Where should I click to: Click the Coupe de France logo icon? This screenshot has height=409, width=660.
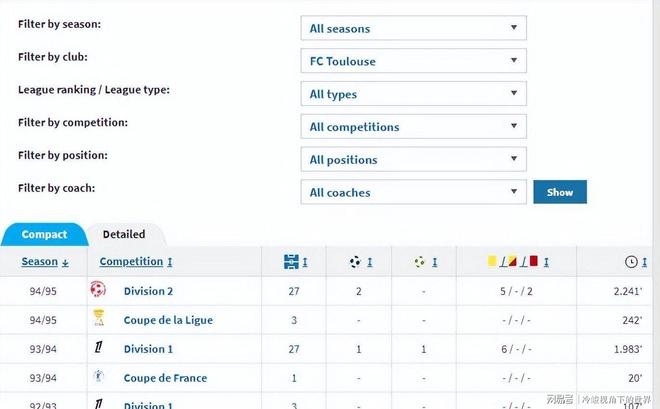tap(98, 377)
